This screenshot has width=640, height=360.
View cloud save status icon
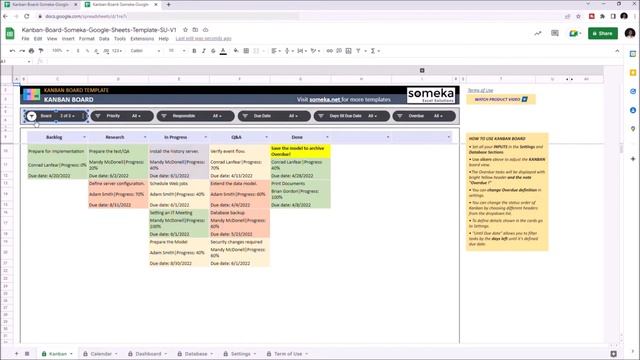point(206,30)
